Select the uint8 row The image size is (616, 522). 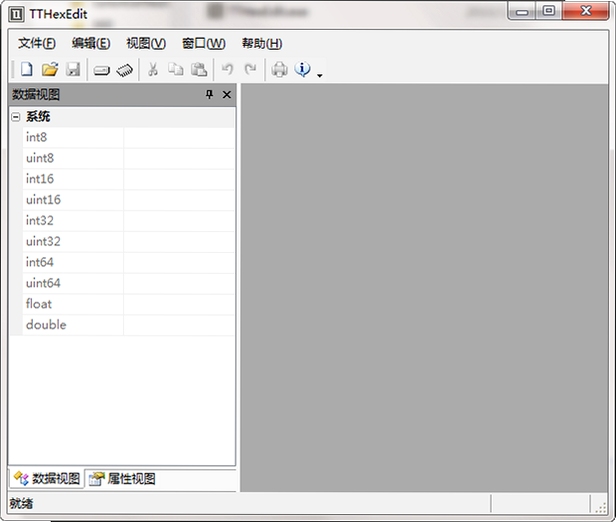pos(128,158)
